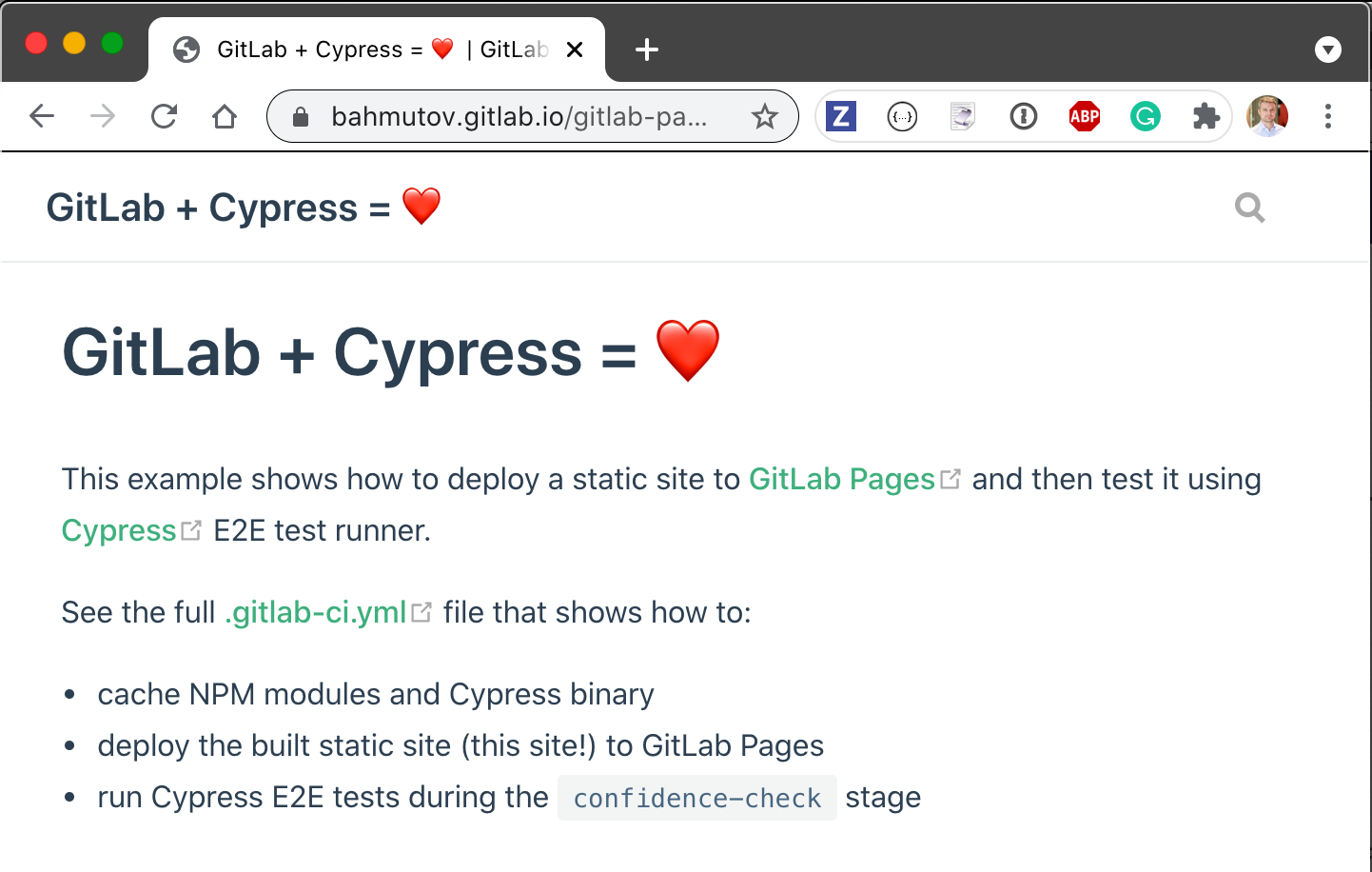
Task: Expand the tab search dropdown arrow
Action: coord(1327,50)
